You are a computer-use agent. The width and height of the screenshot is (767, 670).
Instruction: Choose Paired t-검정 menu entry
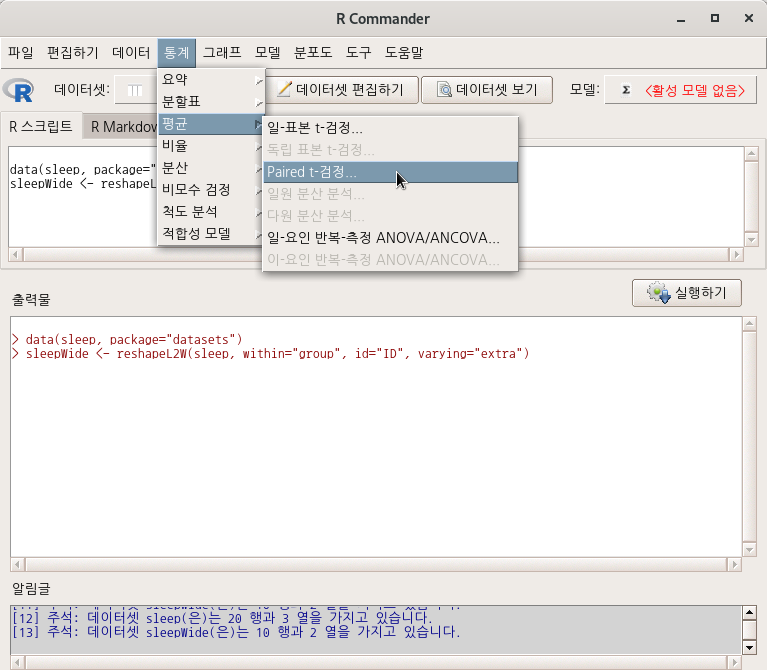coord(390,172)
